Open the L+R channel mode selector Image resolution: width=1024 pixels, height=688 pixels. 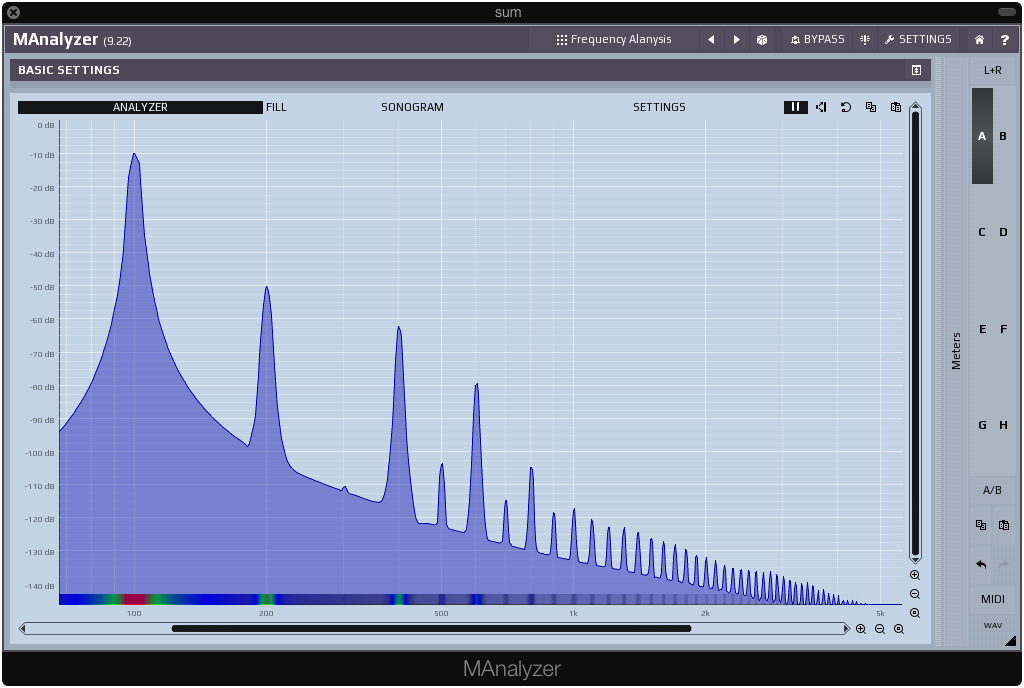993,70
